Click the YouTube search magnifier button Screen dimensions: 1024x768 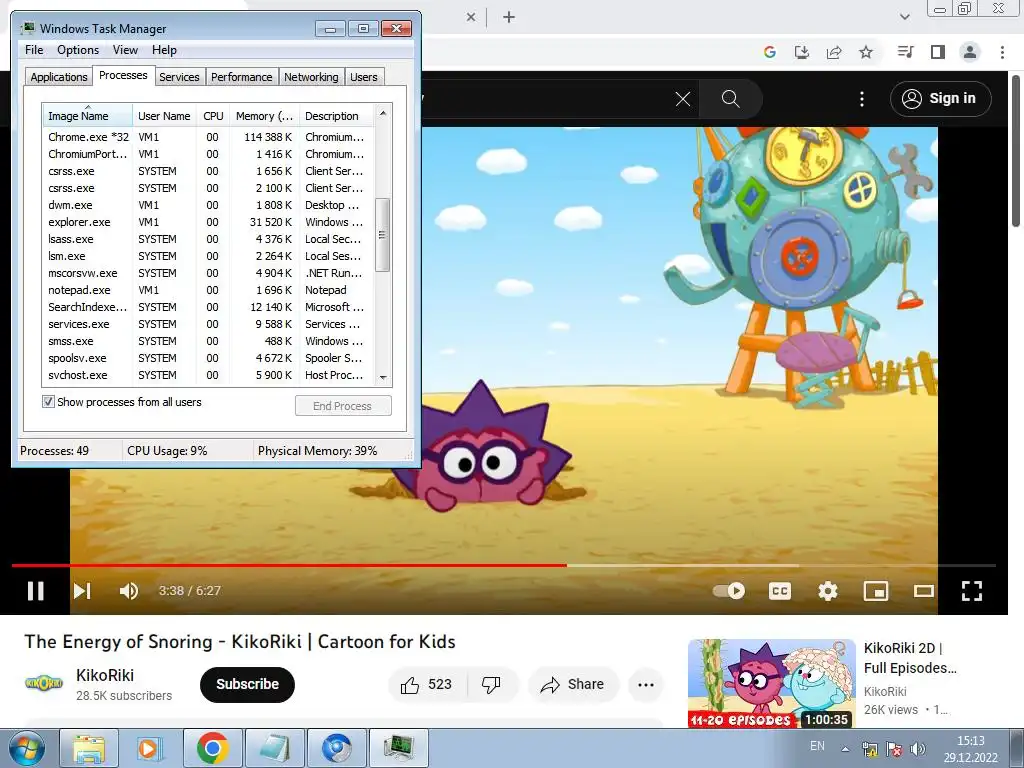(x=730, y=99)
